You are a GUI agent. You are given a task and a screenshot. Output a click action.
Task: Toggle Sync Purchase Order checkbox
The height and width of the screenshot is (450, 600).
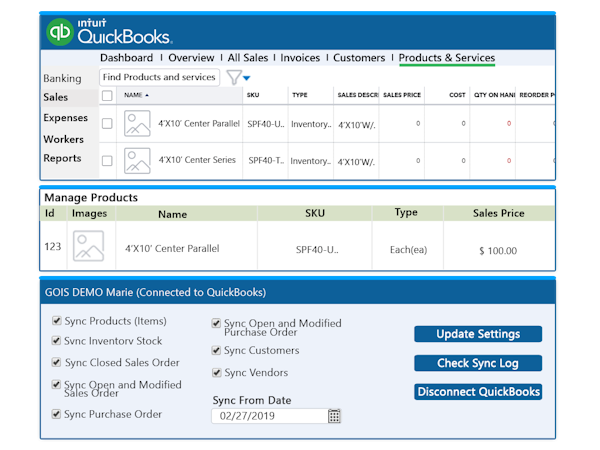click(x=56, y=414)
